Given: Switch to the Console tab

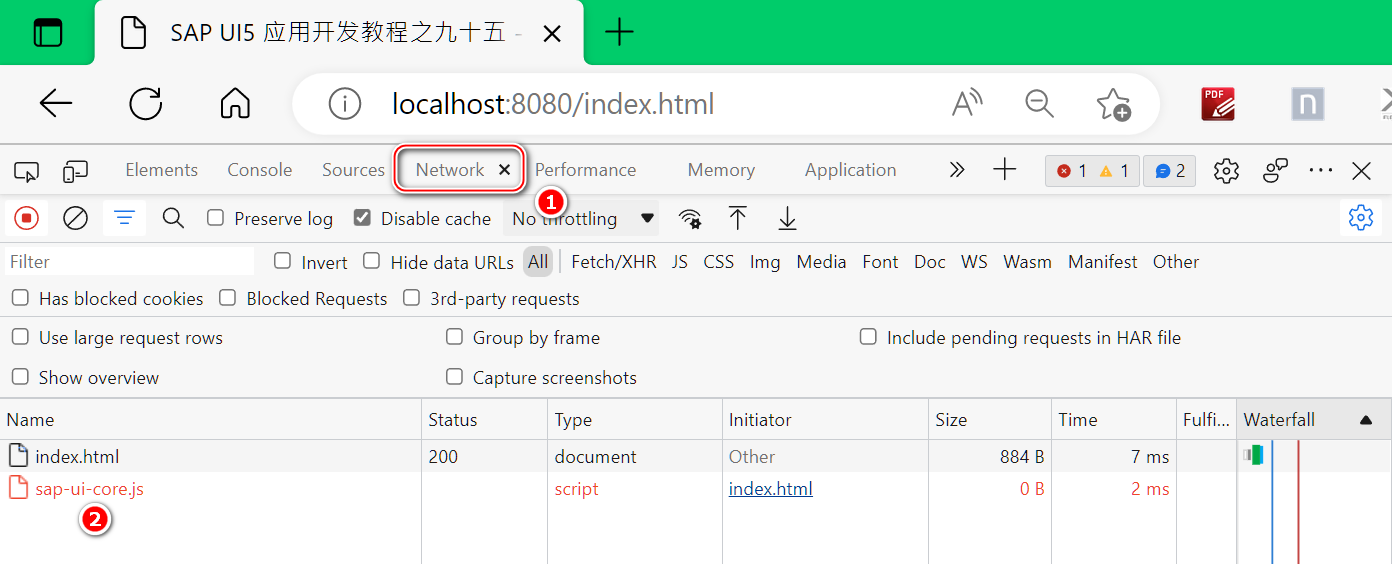Looking at the screenshot, I should pyautogui.click(x=259, y=170).
